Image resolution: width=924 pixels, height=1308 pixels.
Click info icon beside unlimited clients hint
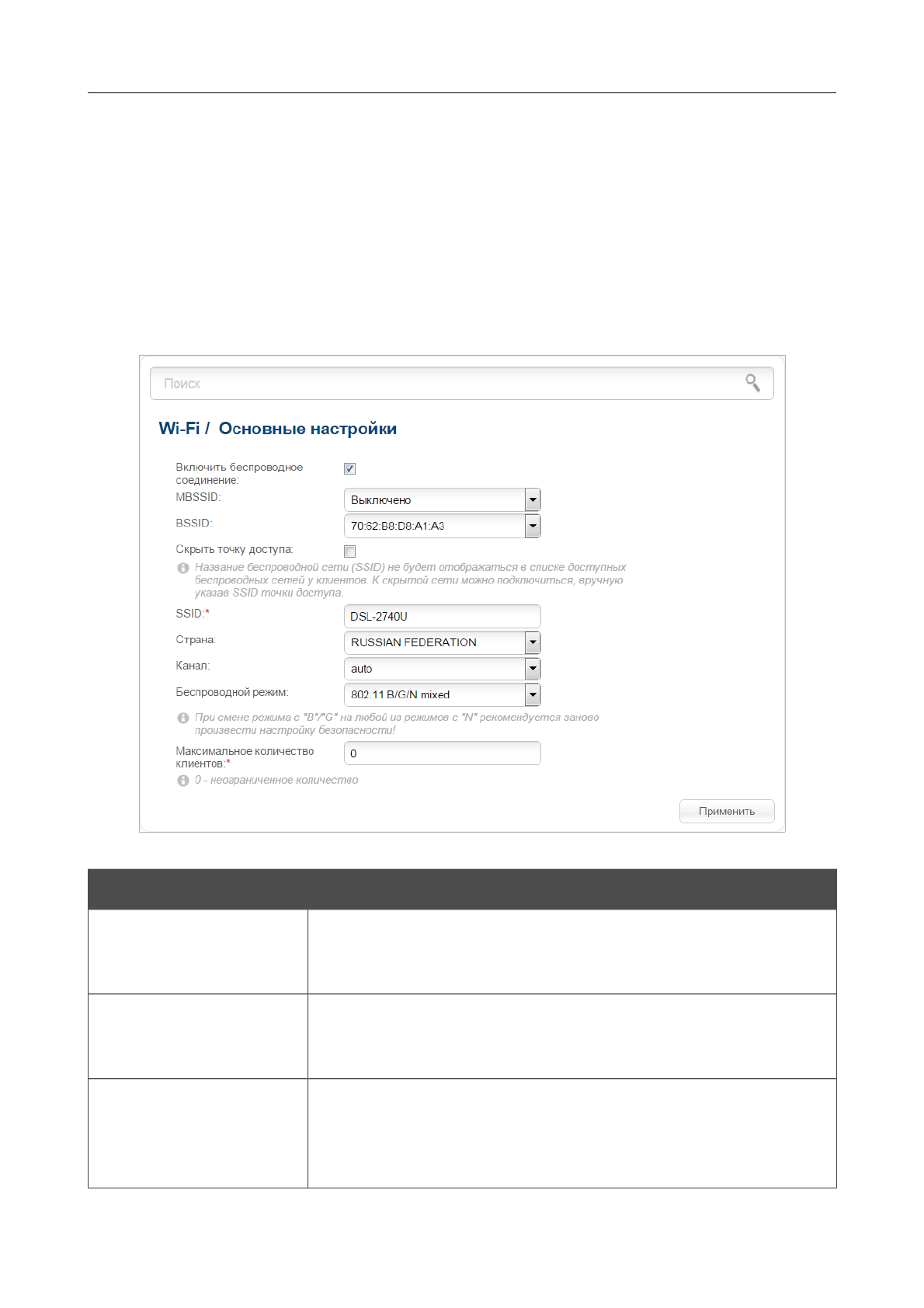click(x=183, y=781)
